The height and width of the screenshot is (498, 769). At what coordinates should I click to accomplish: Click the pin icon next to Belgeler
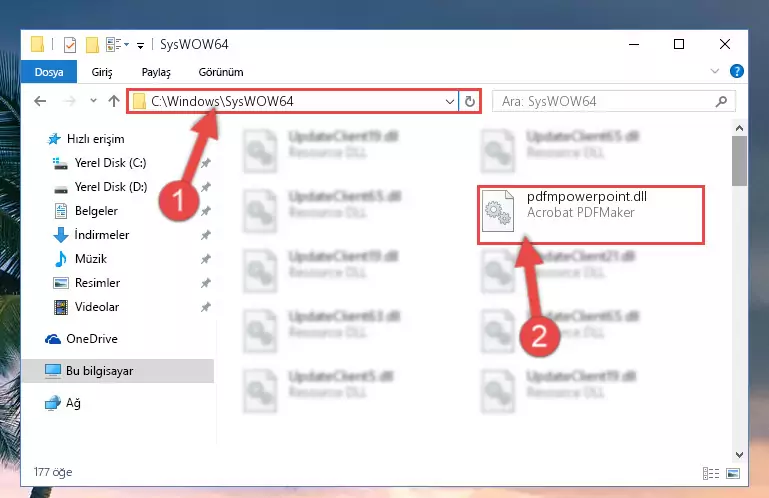click(x=205, y=211)
